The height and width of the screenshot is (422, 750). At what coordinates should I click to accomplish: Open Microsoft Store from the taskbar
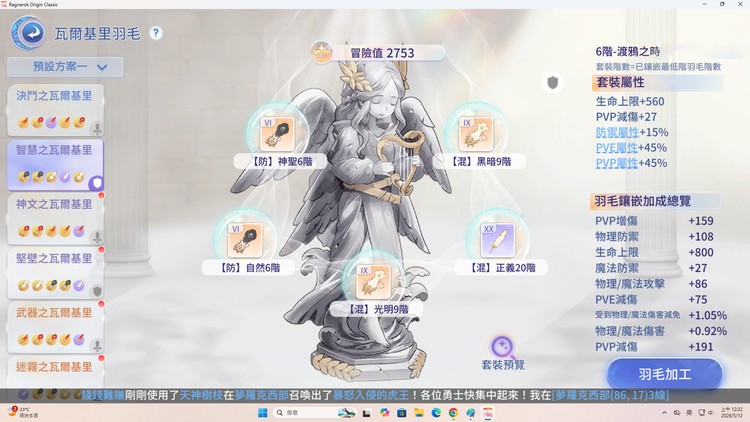pyautogui.click(x=401, y=412)
